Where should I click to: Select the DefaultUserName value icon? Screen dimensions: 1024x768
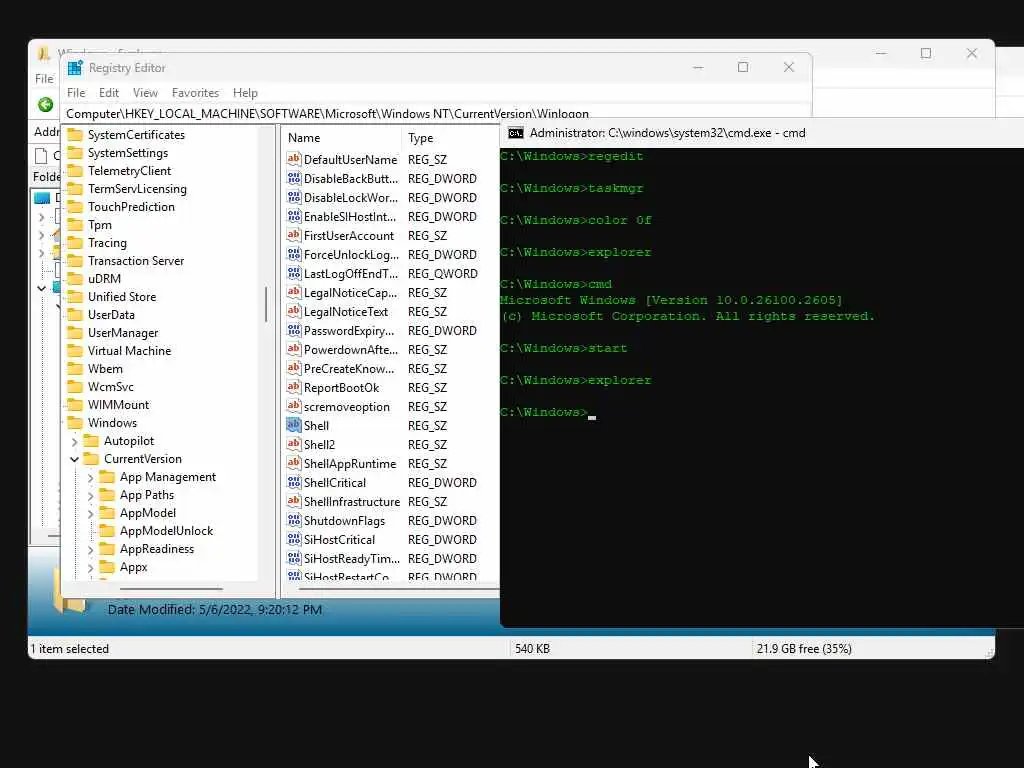click(294, 159)
